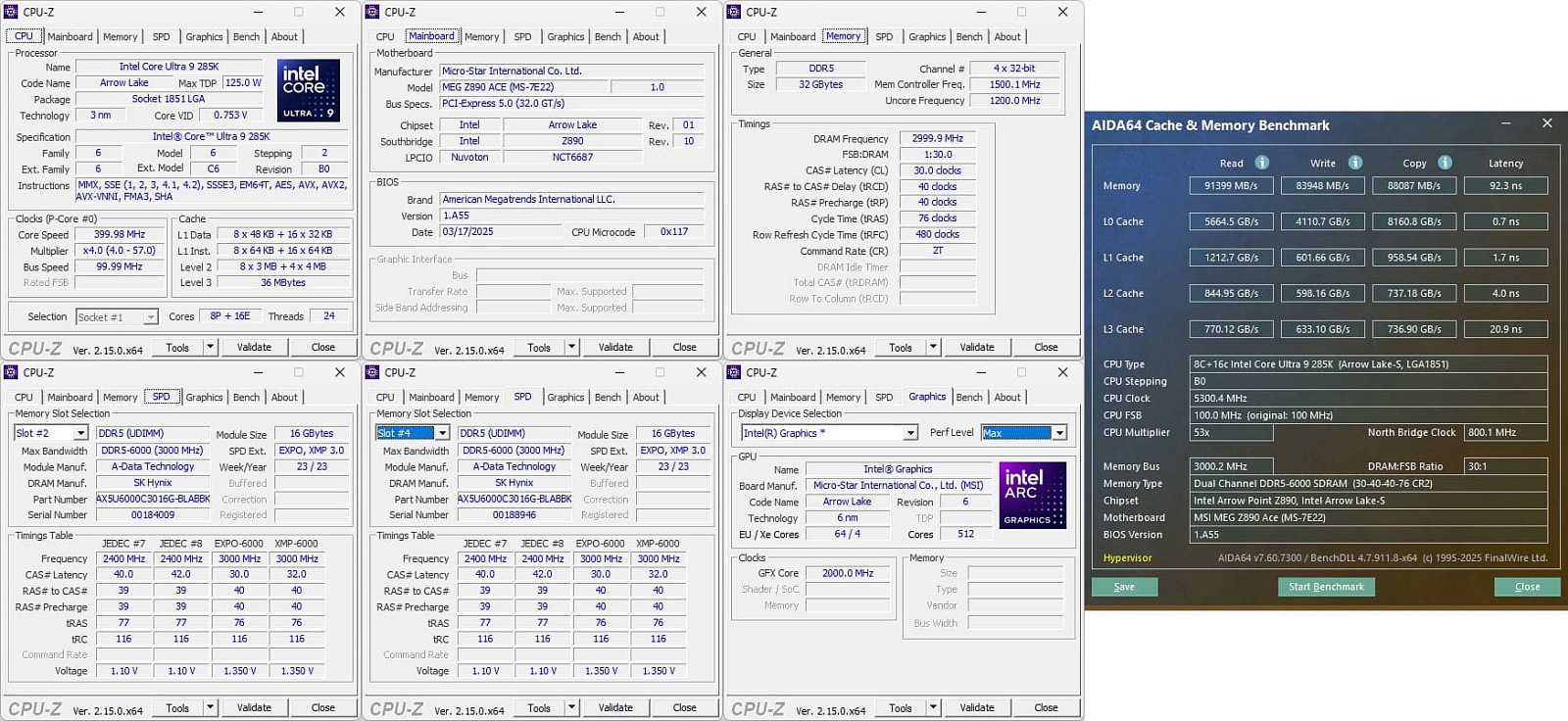Viewport: 1568px width, 721px height.
Task: Start Benchmark in AIDA64
Action: [x=1326, y=587]
